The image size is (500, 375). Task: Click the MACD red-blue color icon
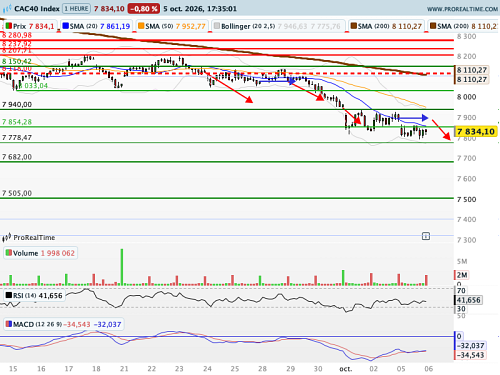9,324
